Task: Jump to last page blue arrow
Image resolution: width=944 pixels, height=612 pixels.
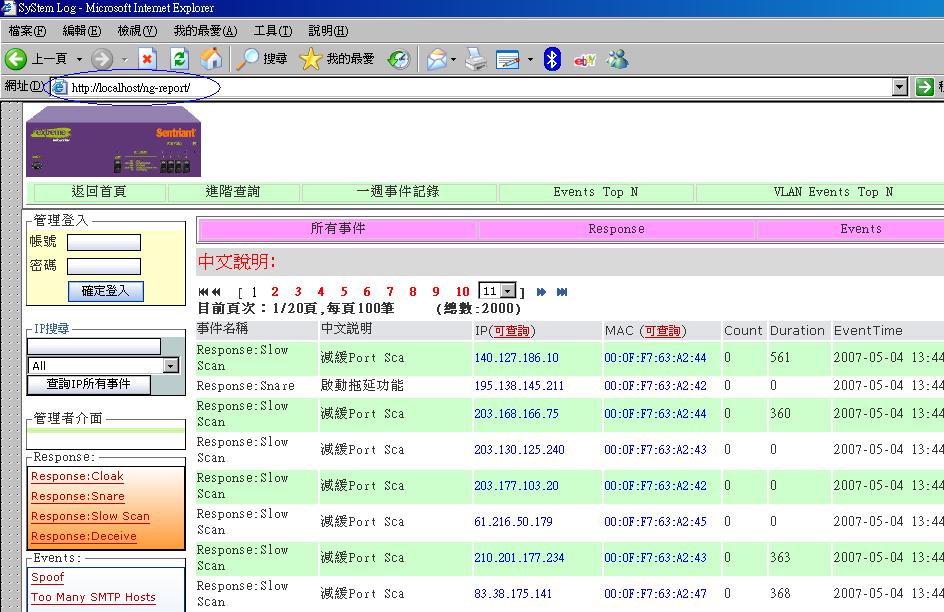Action: point(562,292)
